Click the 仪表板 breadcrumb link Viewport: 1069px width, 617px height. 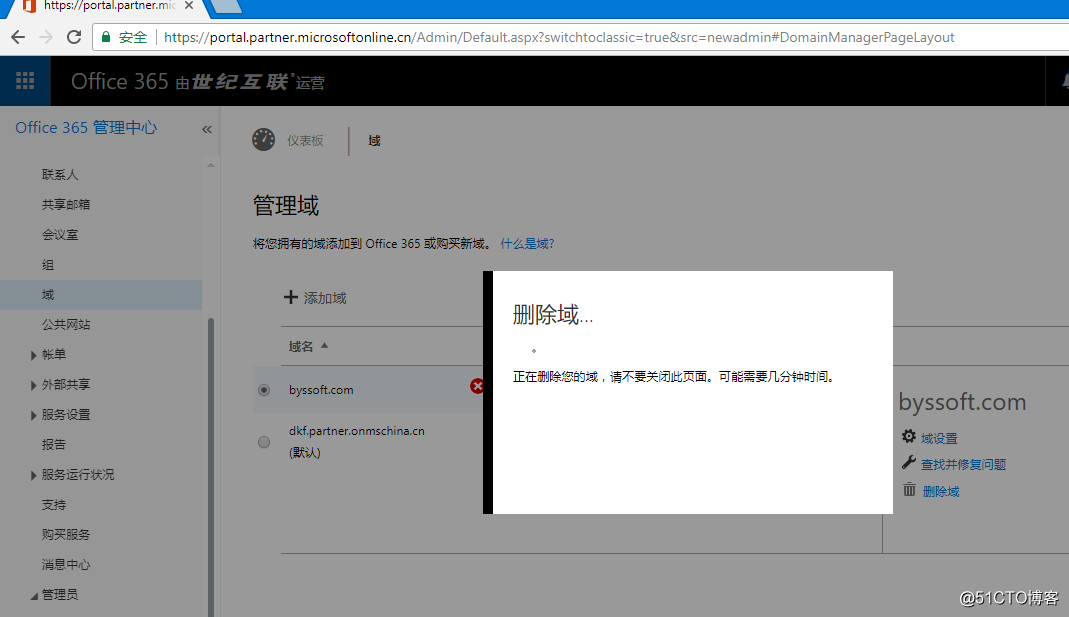pyautogui.click(x=305, y=140)
